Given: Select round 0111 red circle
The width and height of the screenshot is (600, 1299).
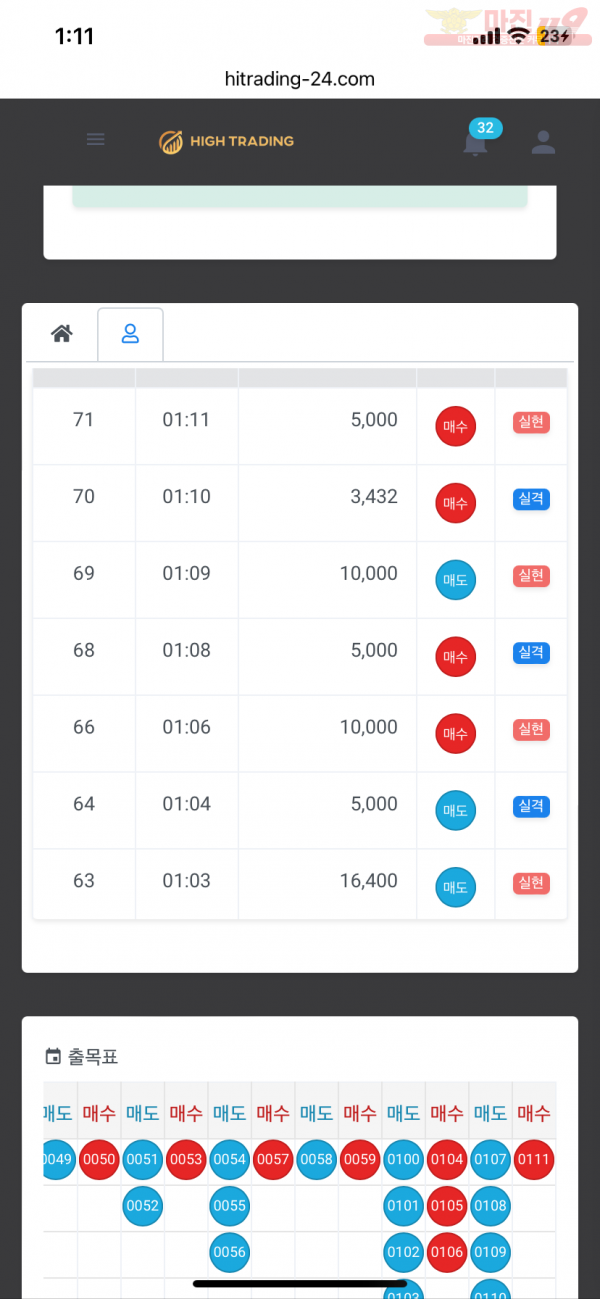Looking at the screenshot, I should pos(534,1160).
